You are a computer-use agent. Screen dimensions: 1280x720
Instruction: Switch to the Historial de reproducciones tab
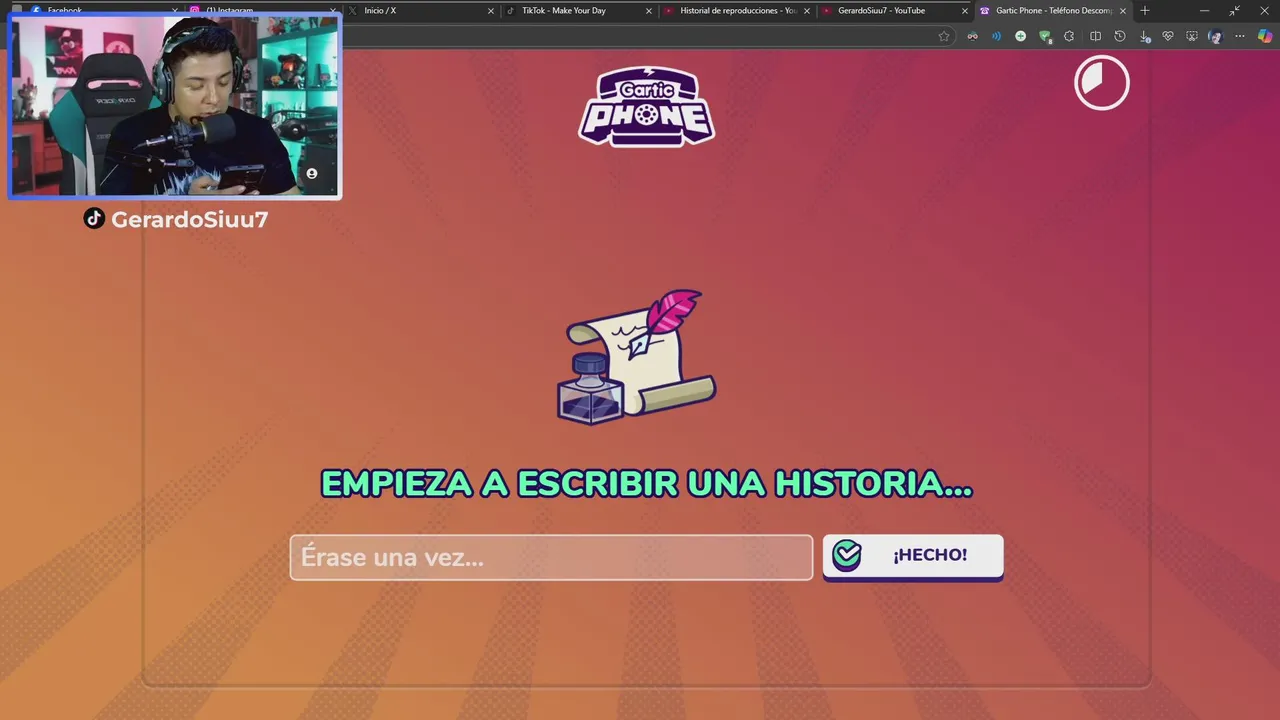pos(738,11)
